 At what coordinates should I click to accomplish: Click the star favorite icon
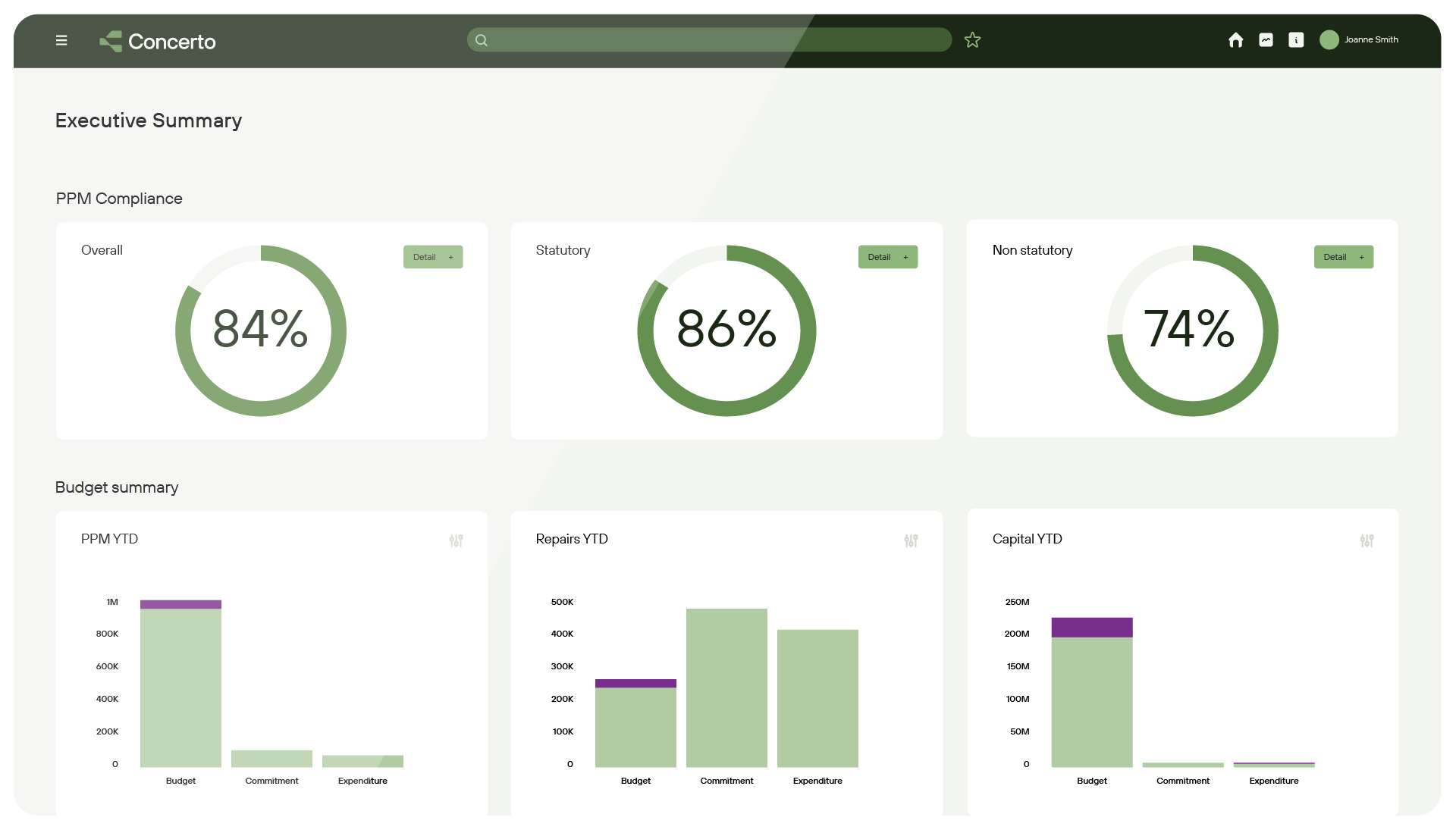pos(972,40)
